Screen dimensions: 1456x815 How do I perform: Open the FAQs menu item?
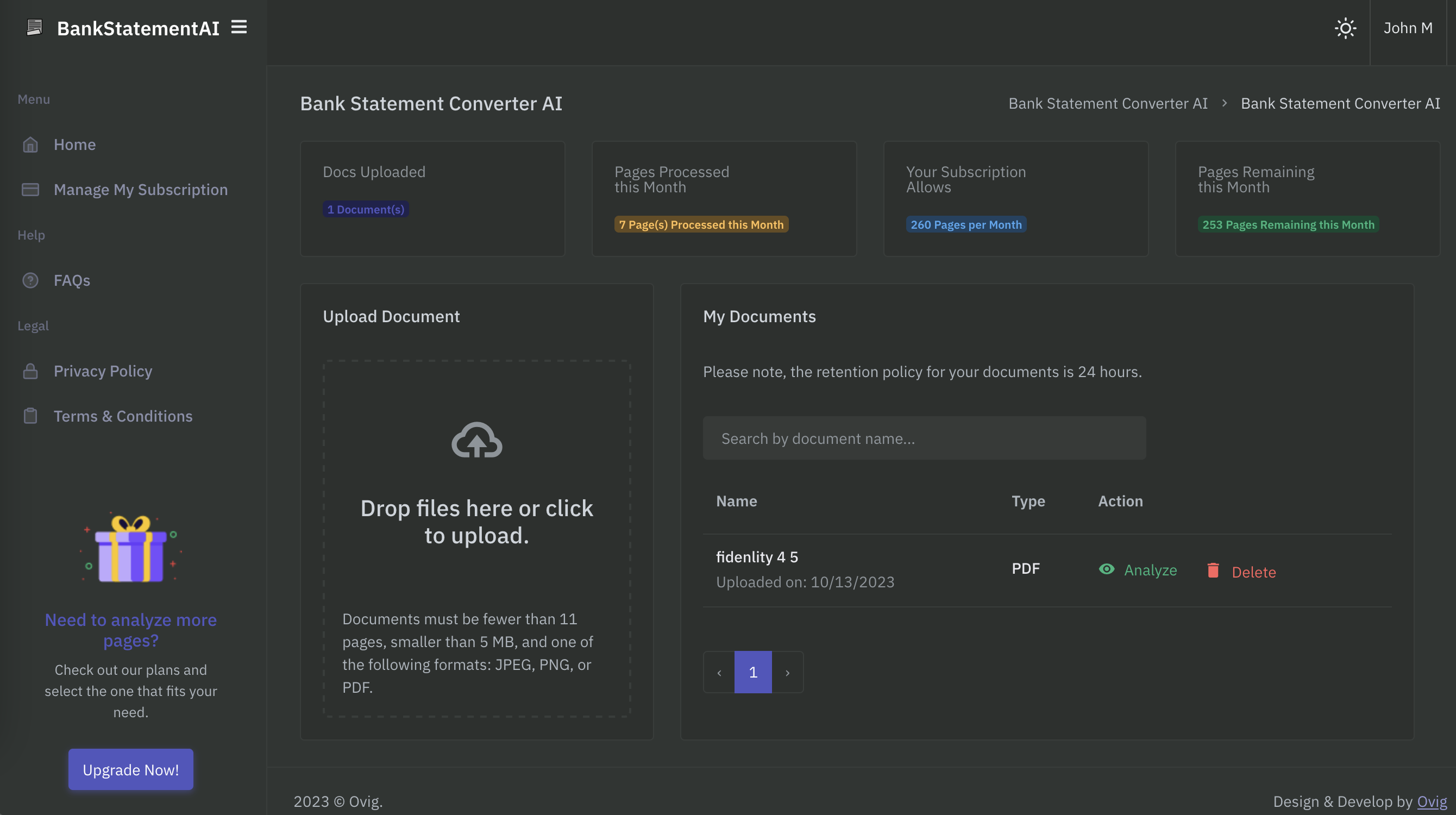tap(72, 280)
